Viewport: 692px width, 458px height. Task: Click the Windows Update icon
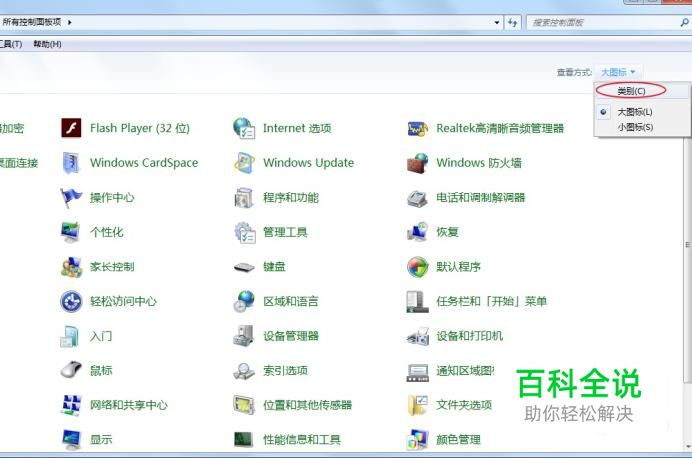[x=244, y=163]
